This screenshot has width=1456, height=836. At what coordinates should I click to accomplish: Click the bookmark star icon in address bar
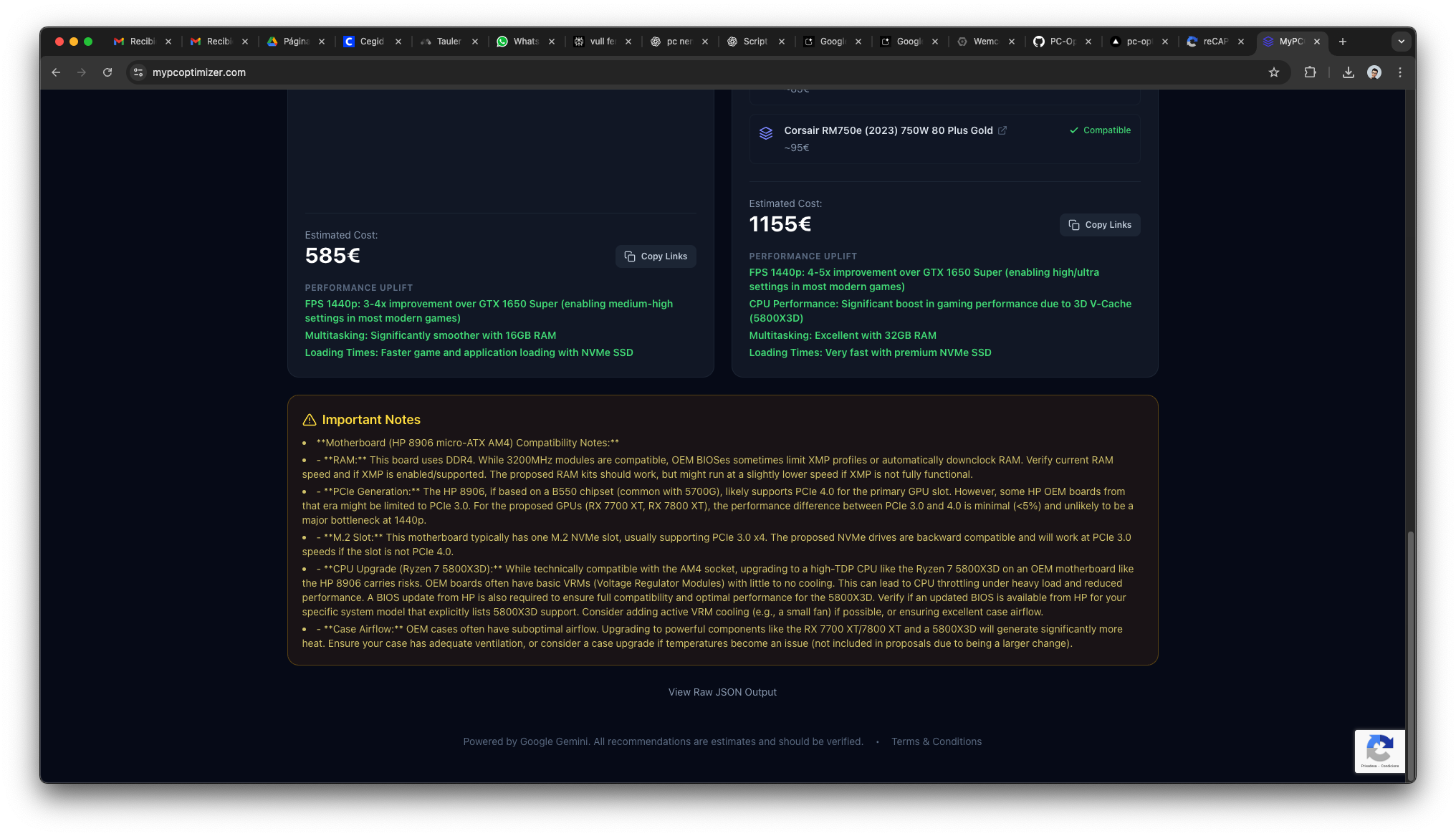1273,72
